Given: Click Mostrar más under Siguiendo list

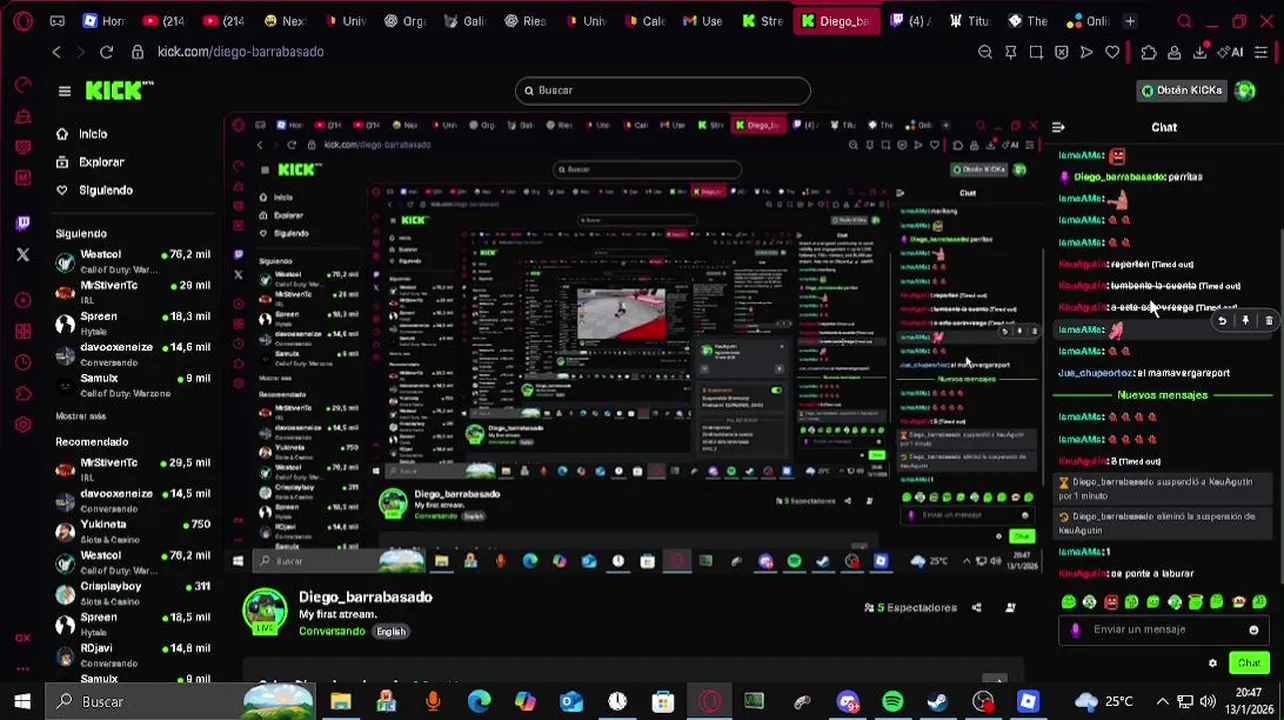Looking at the screenshot, I should 81,416.
